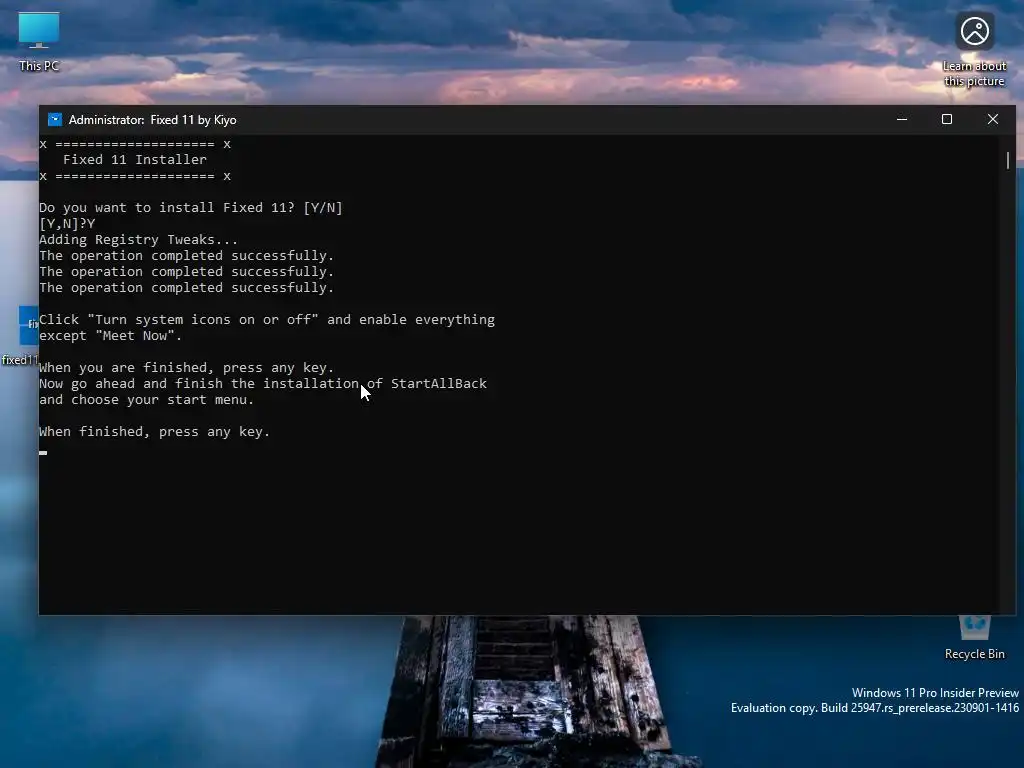
Task: Click the console window's vertical scrollbar thumb
Action: (1008, 160)
